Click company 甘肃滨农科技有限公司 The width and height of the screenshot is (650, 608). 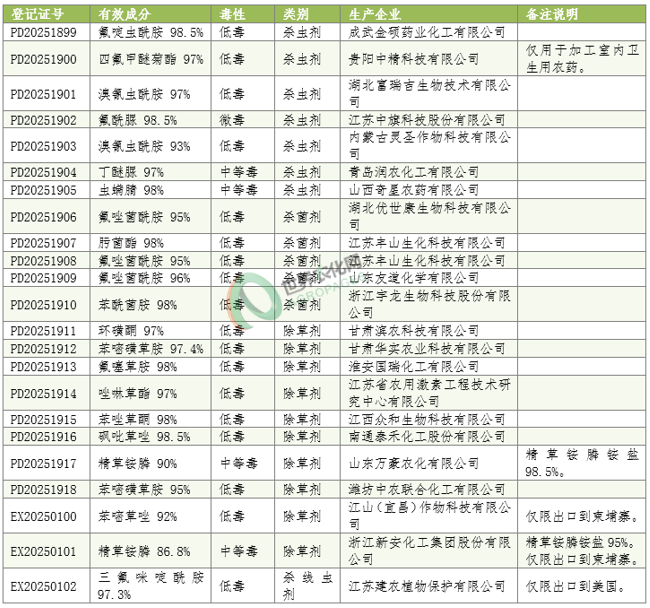click(414, 330)
